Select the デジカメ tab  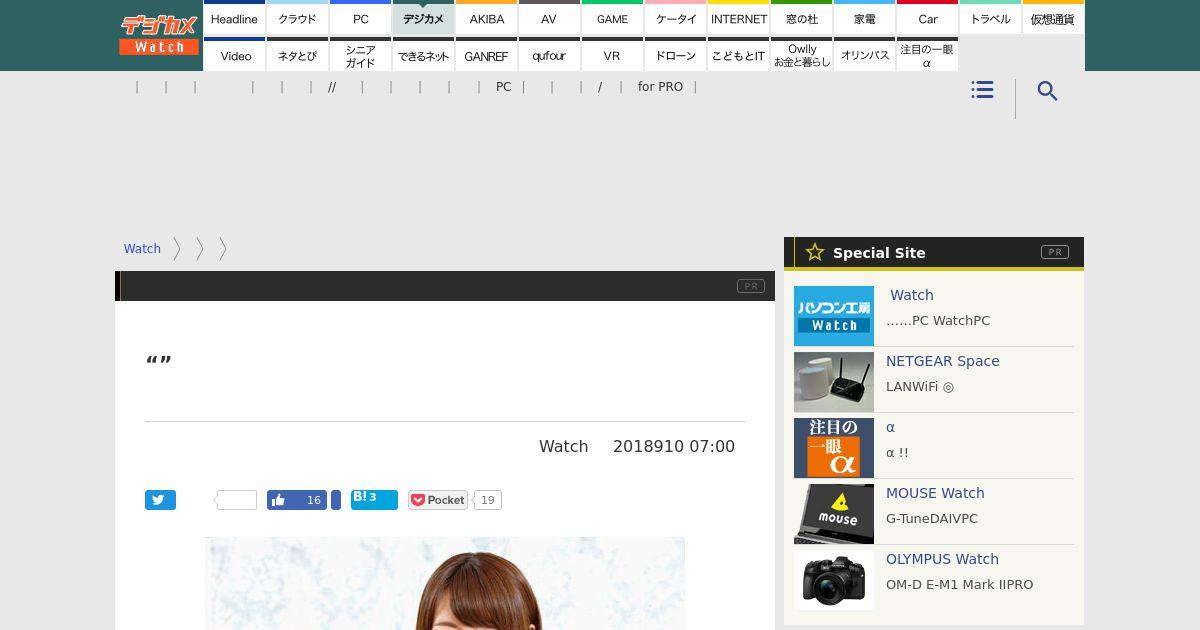click(x=423, y=18)
